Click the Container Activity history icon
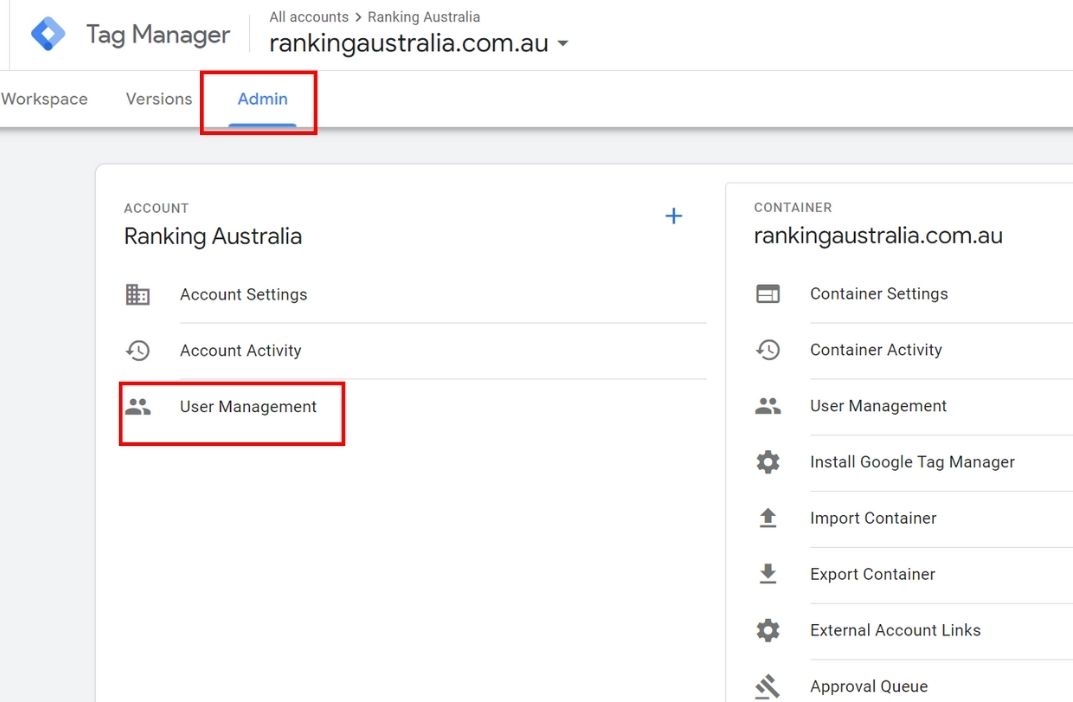Image resolution: width=1073 pixels, height=702 pixels. coord(768,350)
